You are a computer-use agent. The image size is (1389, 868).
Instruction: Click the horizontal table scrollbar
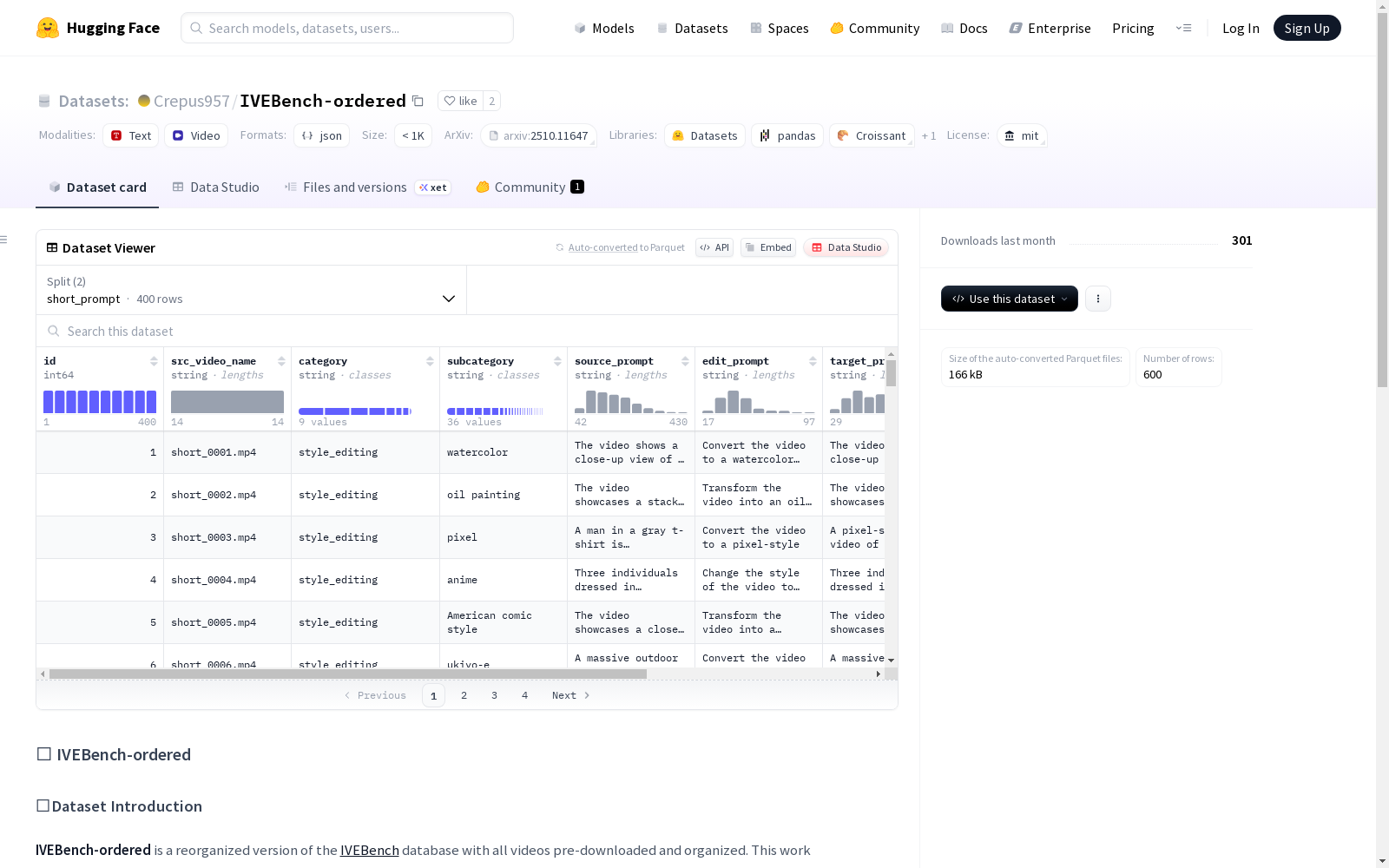click(347, 674)
